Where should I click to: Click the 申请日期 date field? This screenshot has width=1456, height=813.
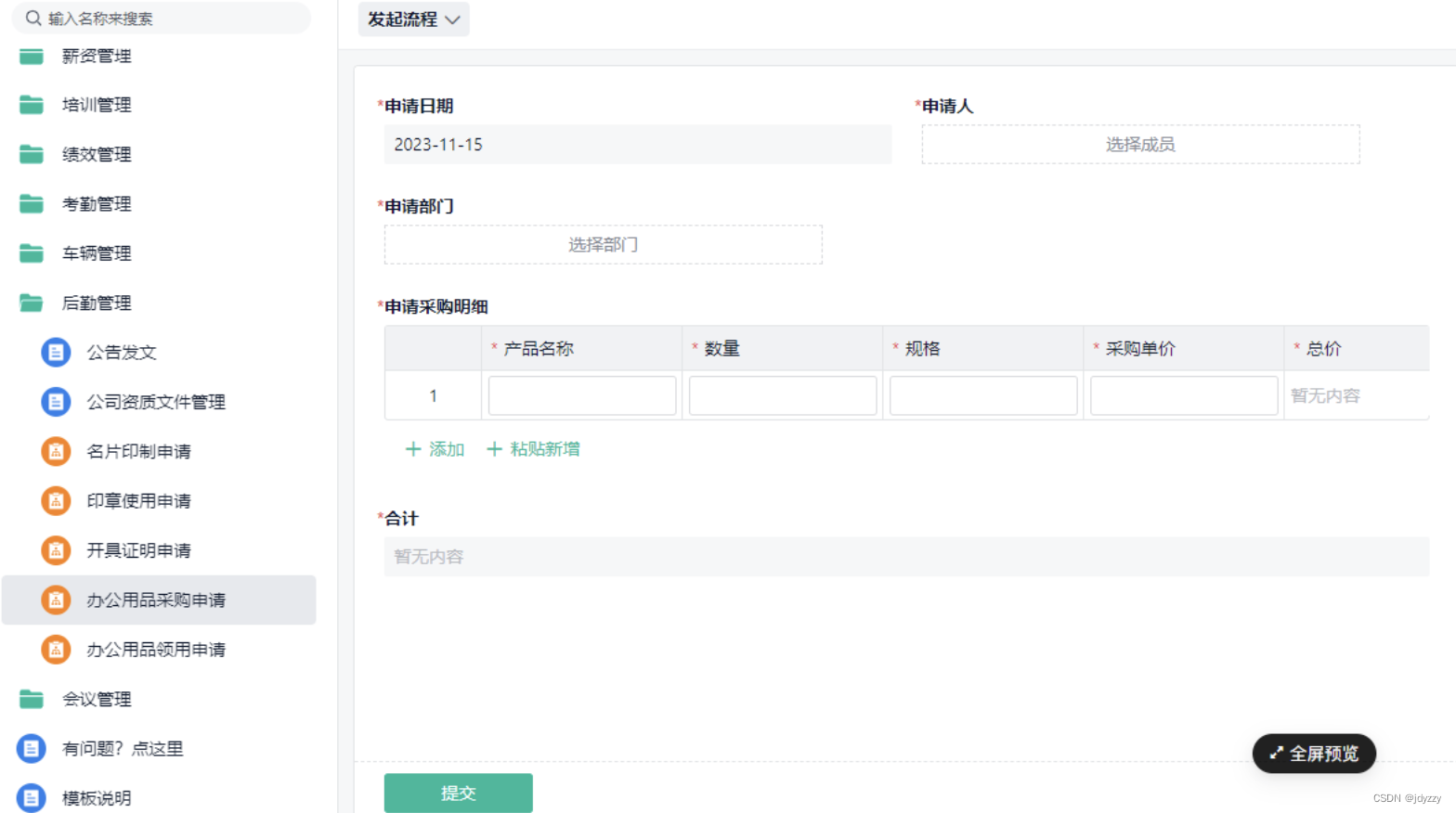tap(638, 144)
